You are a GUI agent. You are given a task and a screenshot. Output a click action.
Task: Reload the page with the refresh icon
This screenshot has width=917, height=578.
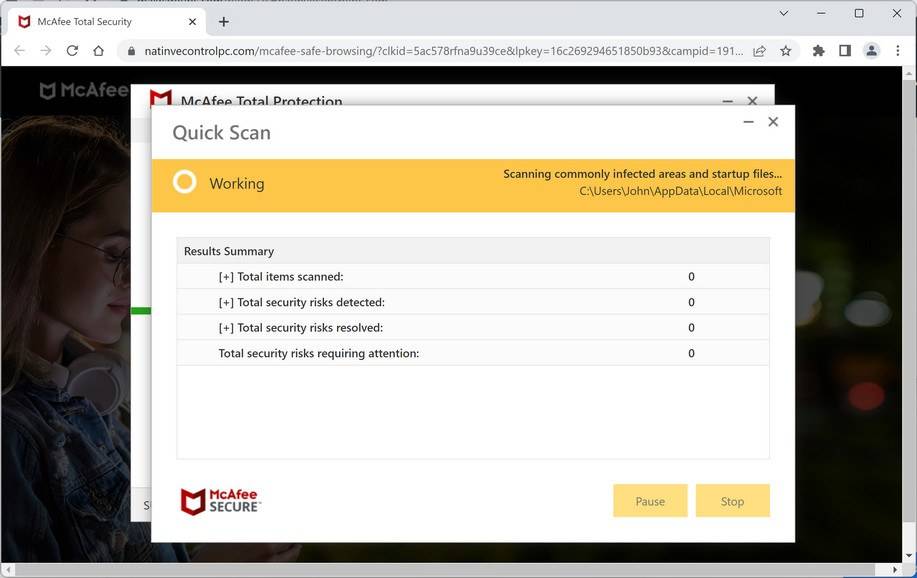point(72,51)
